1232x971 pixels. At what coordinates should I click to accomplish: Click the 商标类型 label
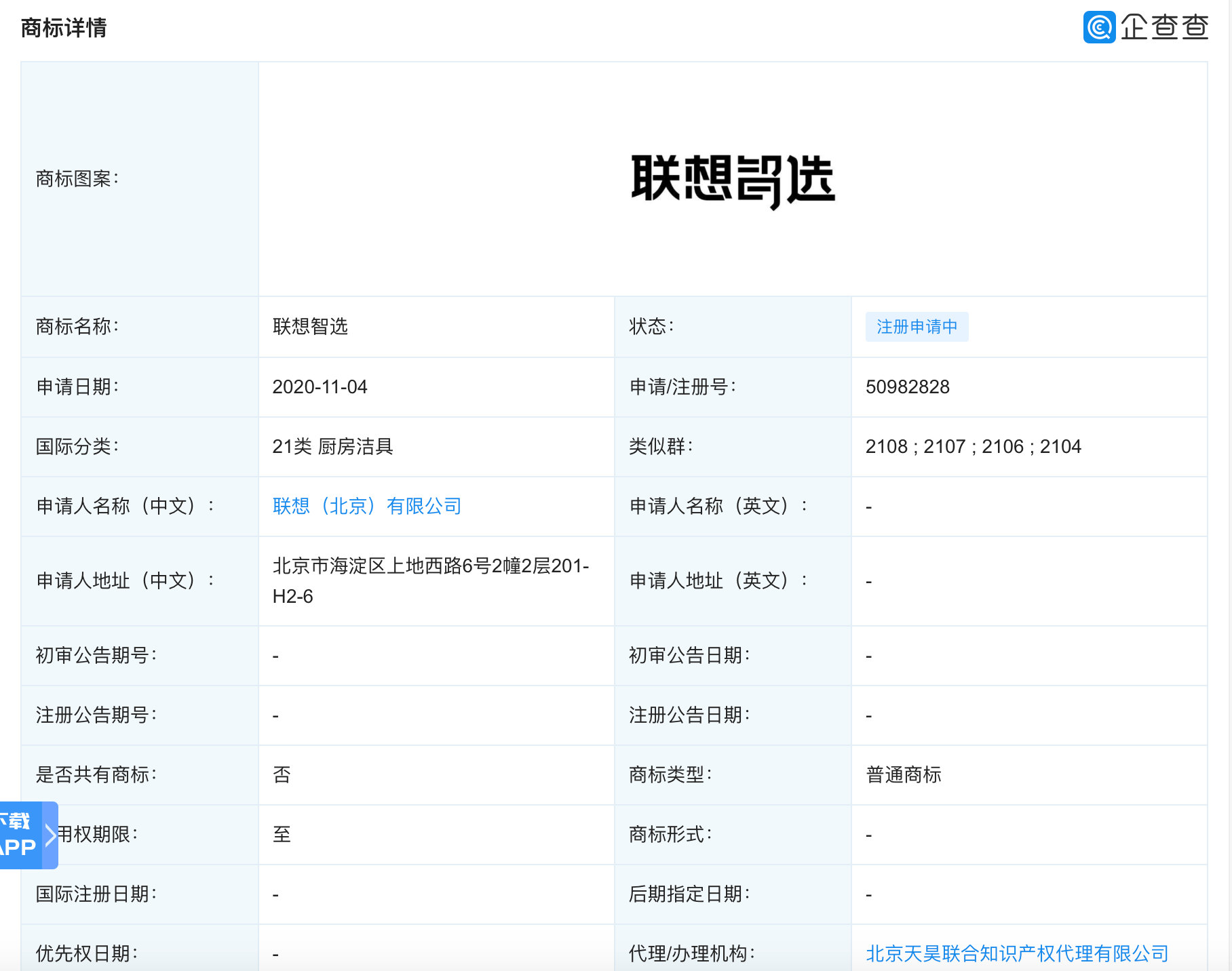point(670,774)
